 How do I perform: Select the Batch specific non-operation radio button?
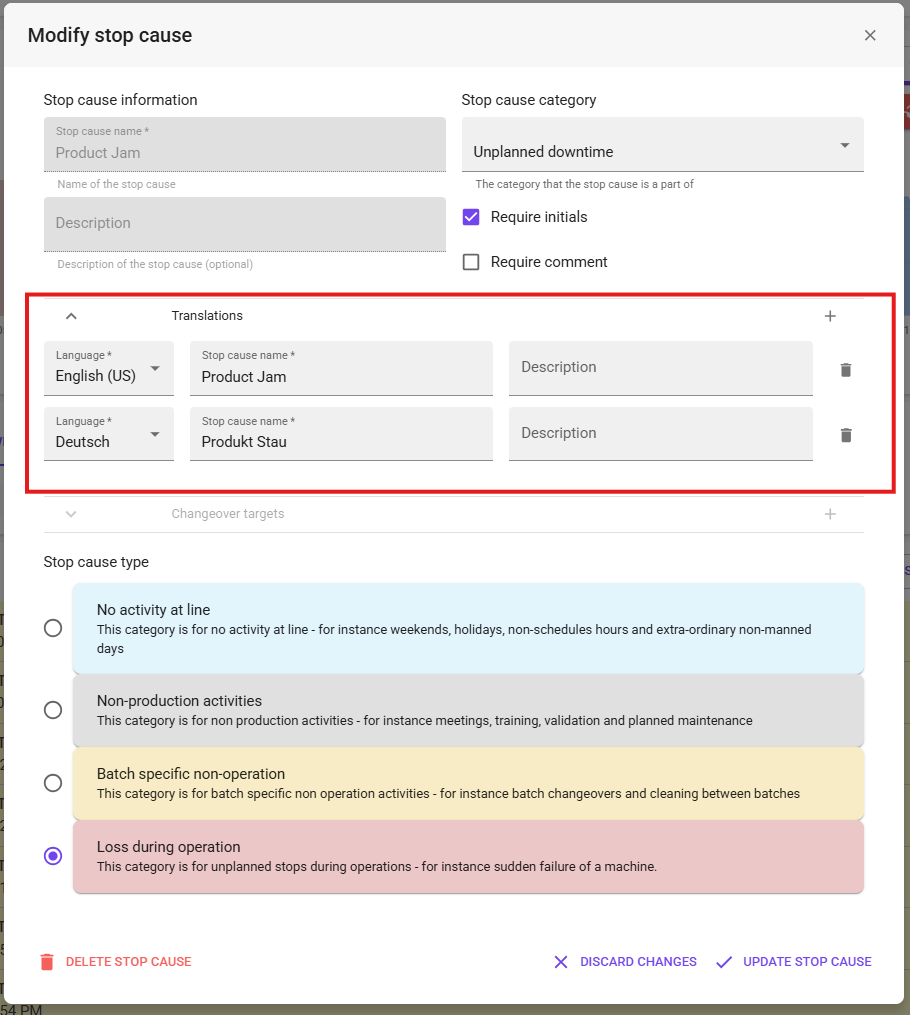[x=53, y=783]
